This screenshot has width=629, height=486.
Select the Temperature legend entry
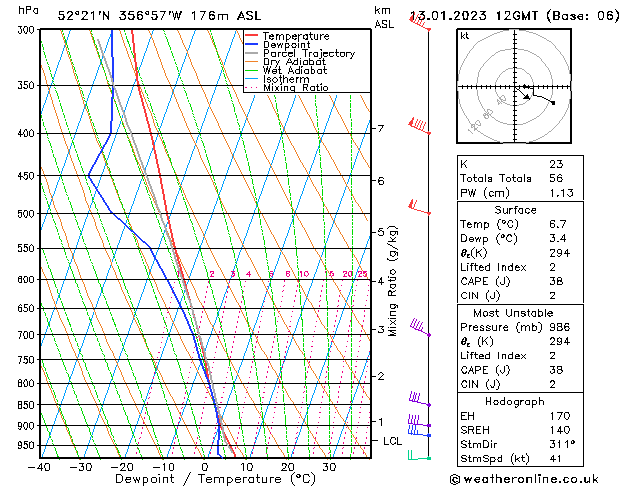(296, 36)
